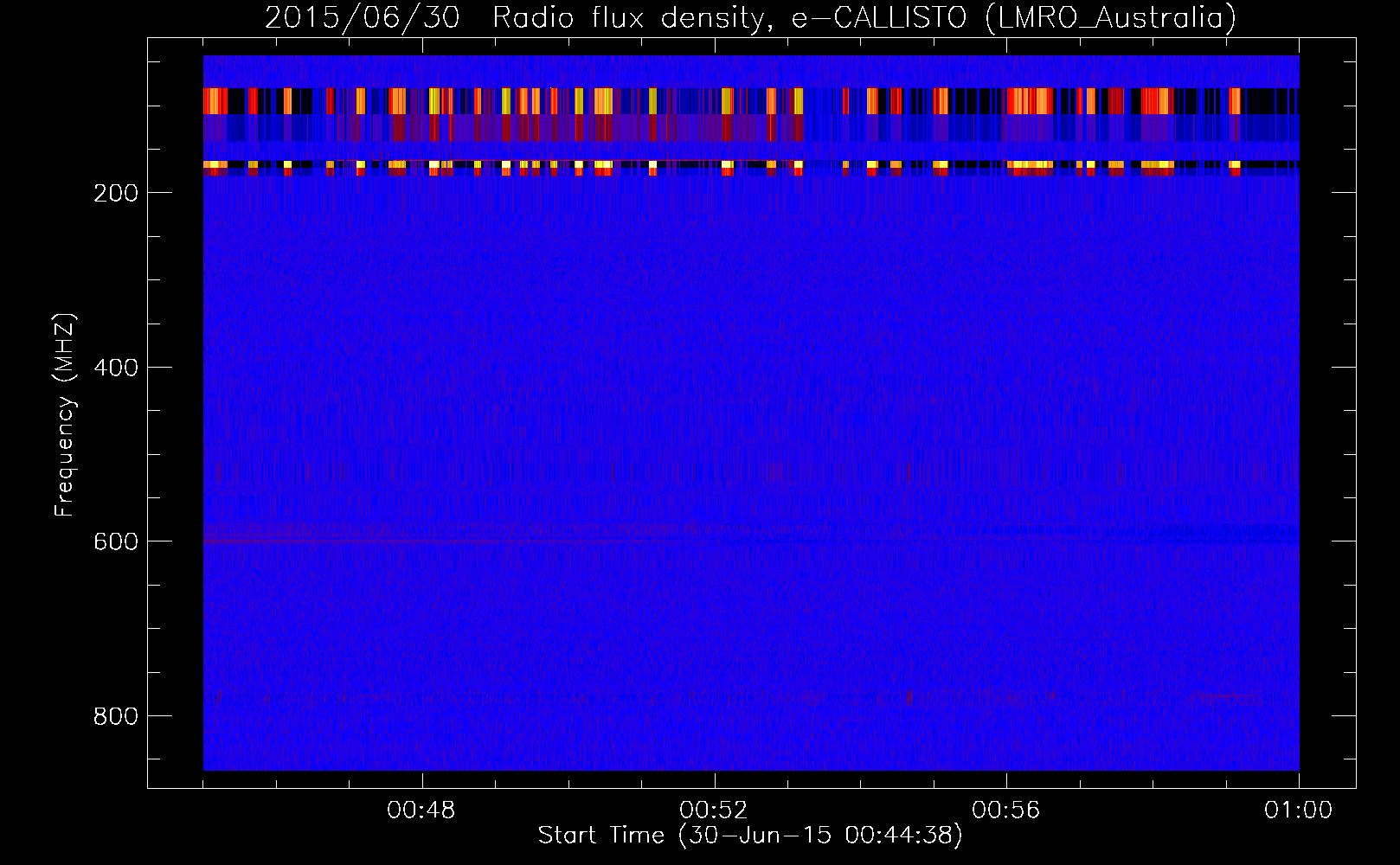Viewport: 1400px width, 865px height.
Task: Select the 'Frequency (MHZ)' axis label
Action: click(x=65, y=415)
